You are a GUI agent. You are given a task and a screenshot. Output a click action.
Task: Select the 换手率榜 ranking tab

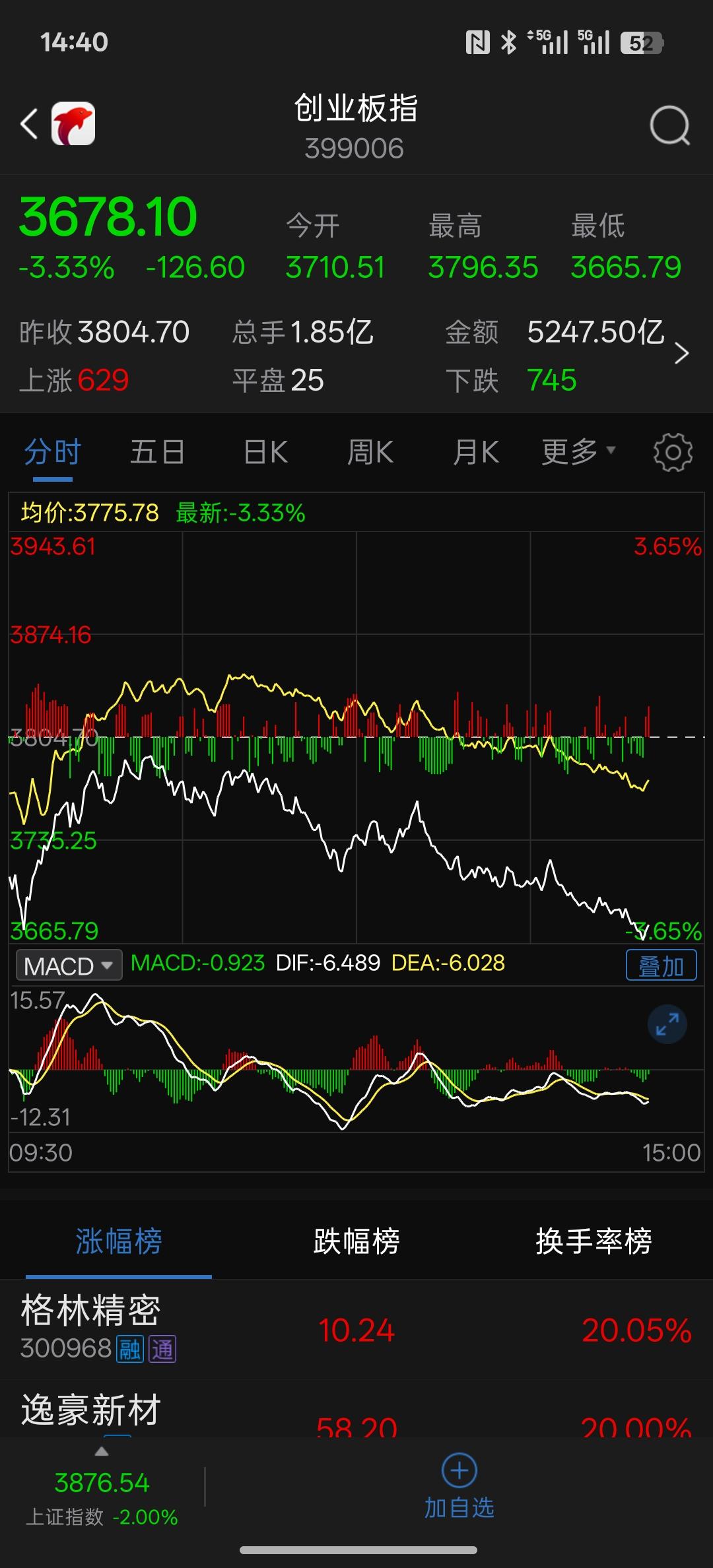(x=594, y=1241)
